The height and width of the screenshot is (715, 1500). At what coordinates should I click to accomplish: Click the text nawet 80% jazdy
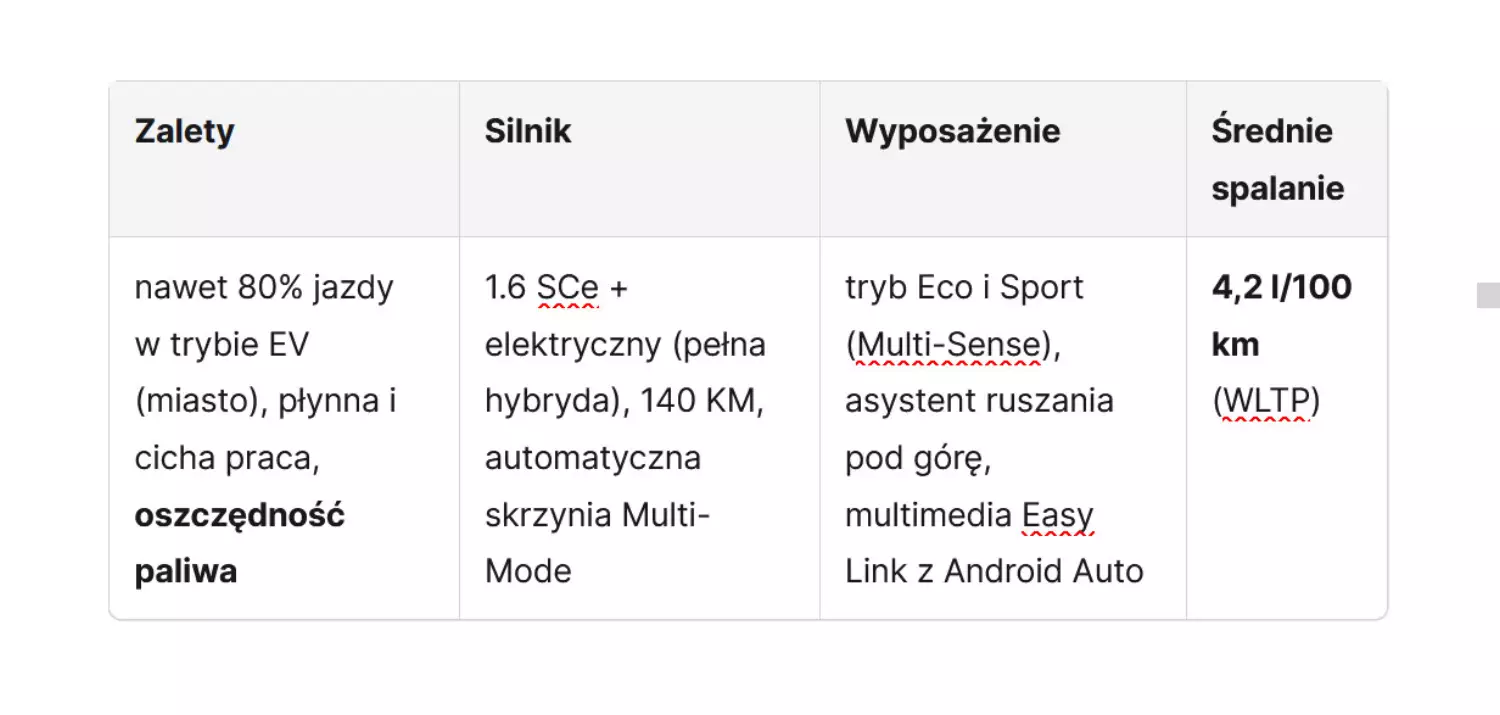[x=264, y=288]
